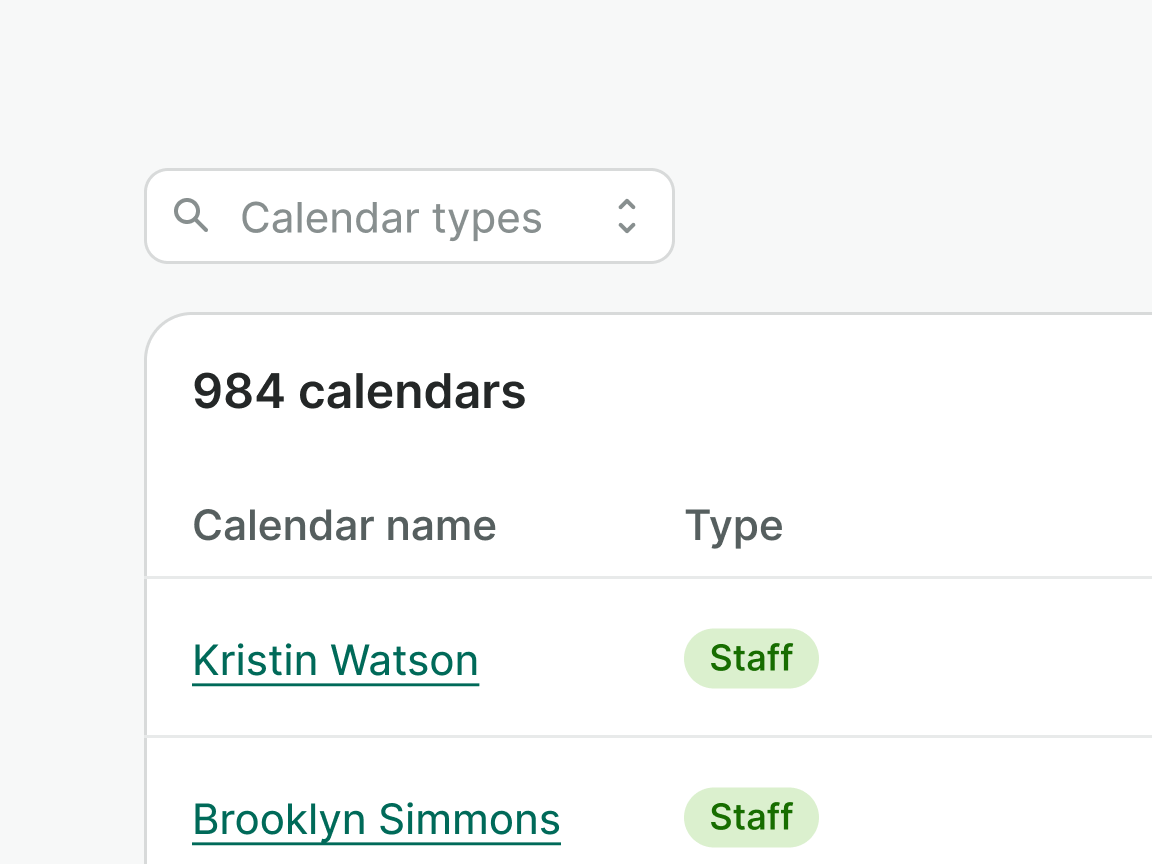Viewport: 1152px width, 864px height.
Task: Open Kristin Watson's calendar link
Action: [x=335, y=661]
